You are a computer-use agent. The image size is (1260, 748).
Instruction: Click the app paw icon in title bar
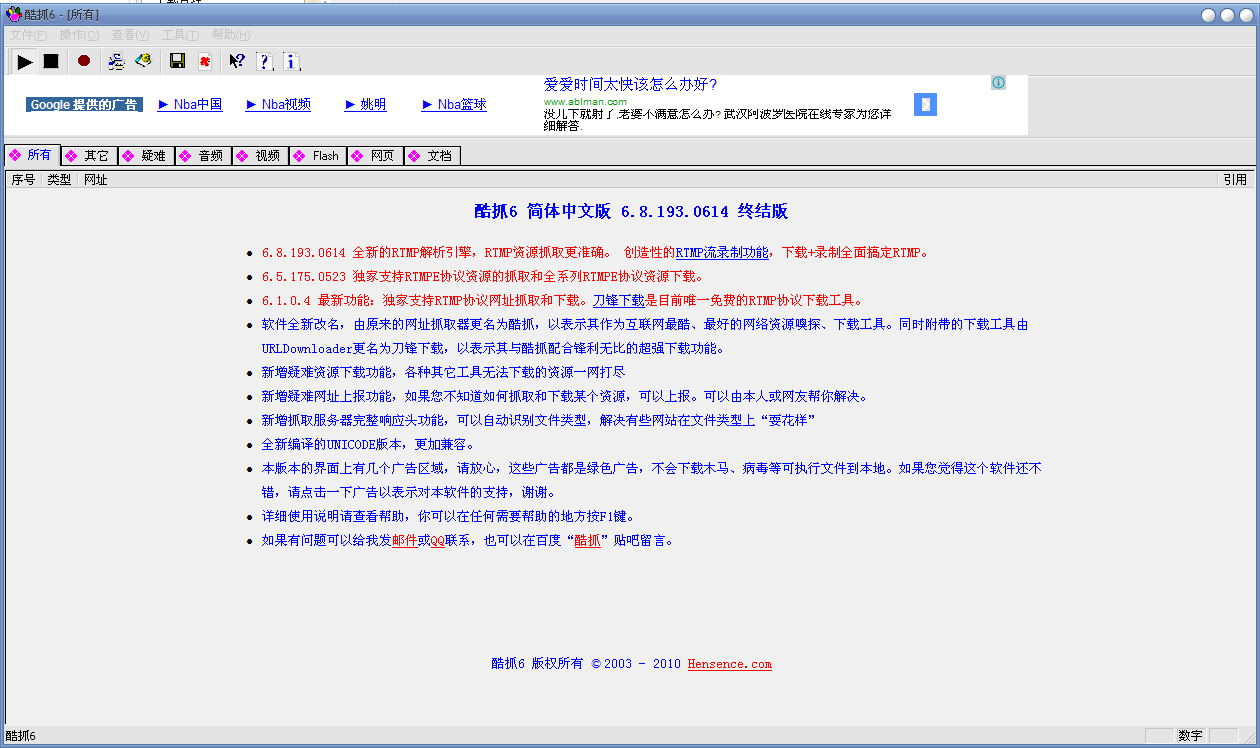13,15
